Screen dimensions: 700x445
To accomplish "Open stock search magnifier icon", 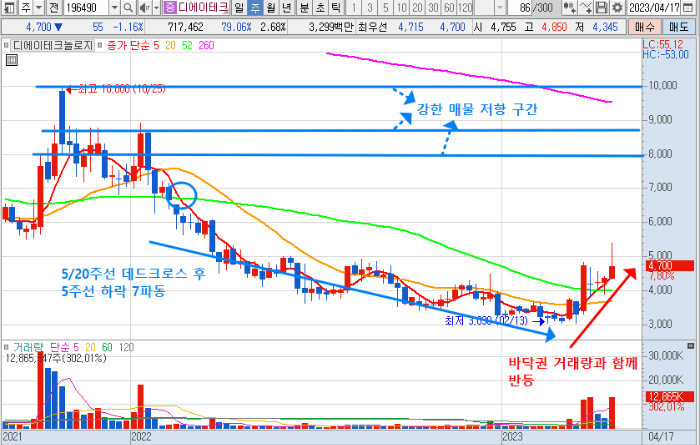I will coord(128,7).
